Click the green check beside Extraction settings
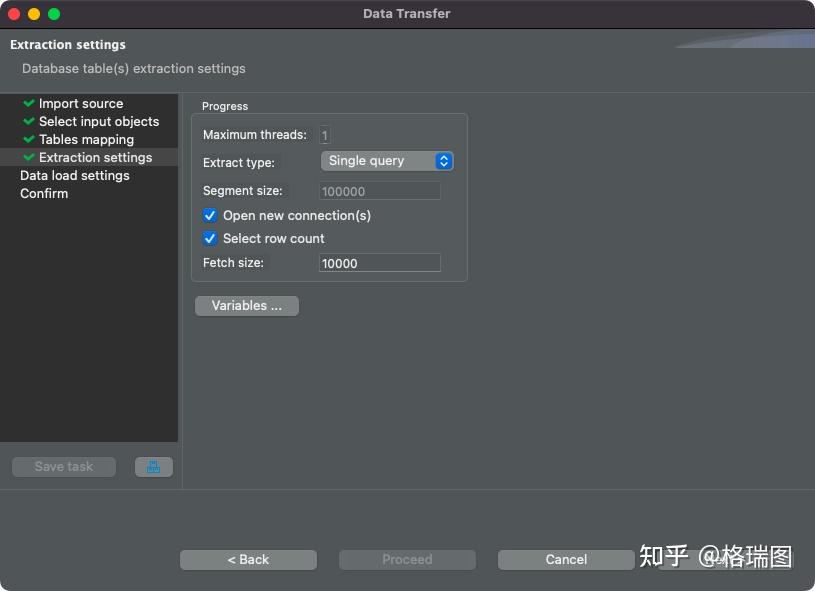 point(29,157)
